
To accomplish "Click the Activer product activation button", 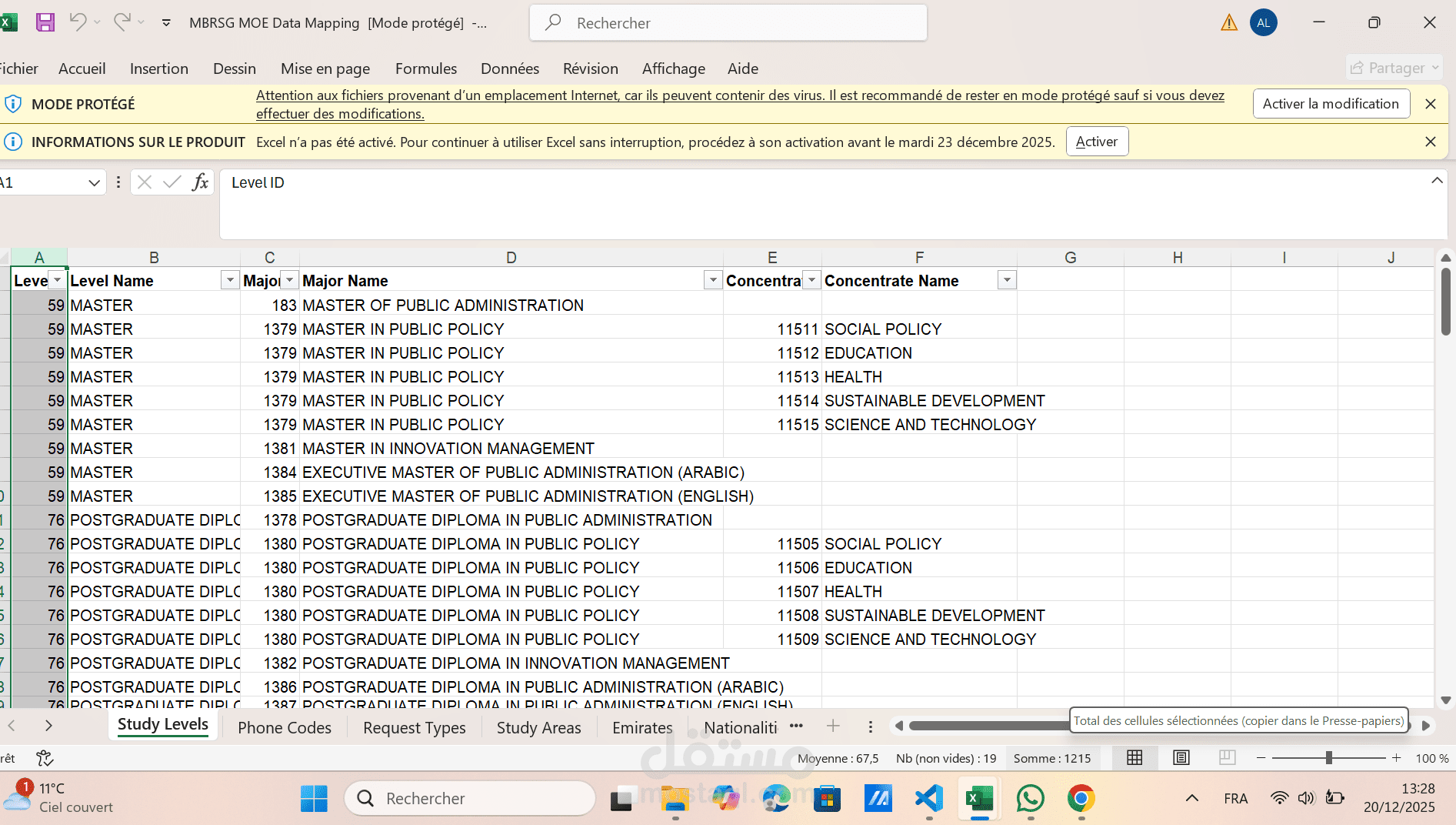I will tap(1097, 142).
